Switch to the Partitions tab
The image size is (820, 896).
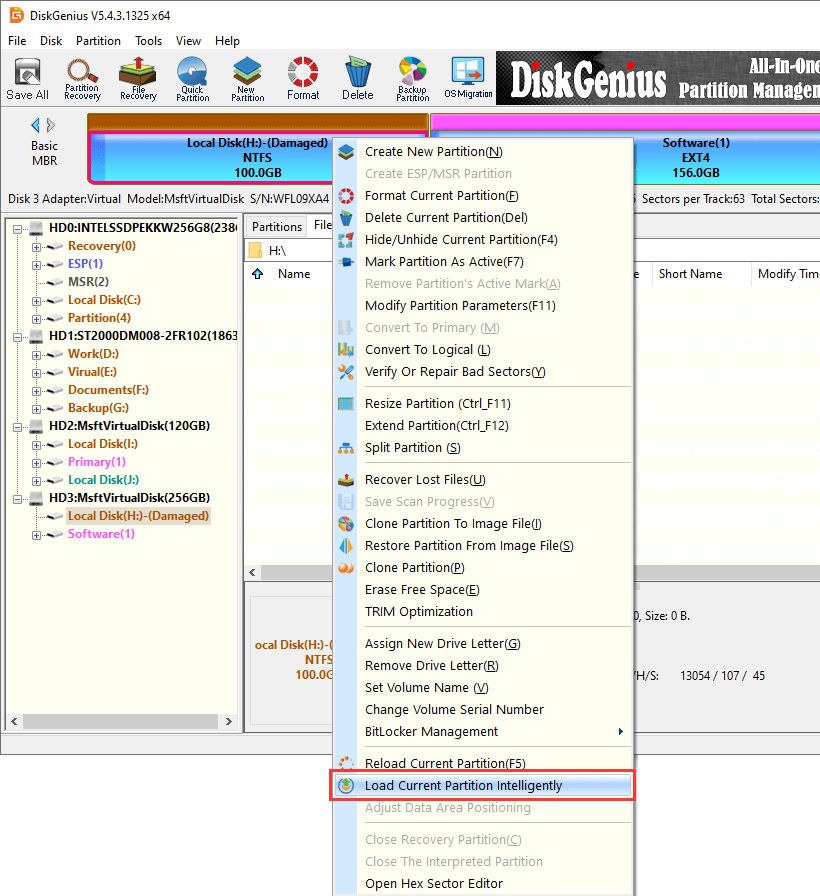(277, 227)
